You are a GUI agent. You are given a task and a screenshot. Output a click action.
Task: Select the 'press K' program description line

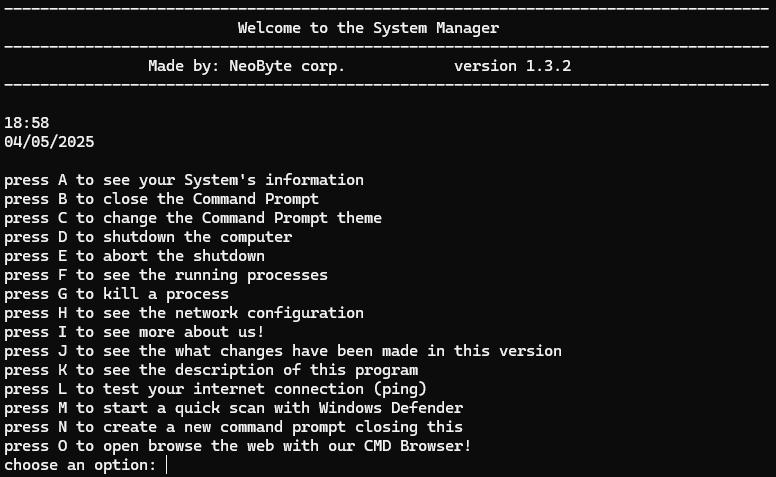point(211,370)
